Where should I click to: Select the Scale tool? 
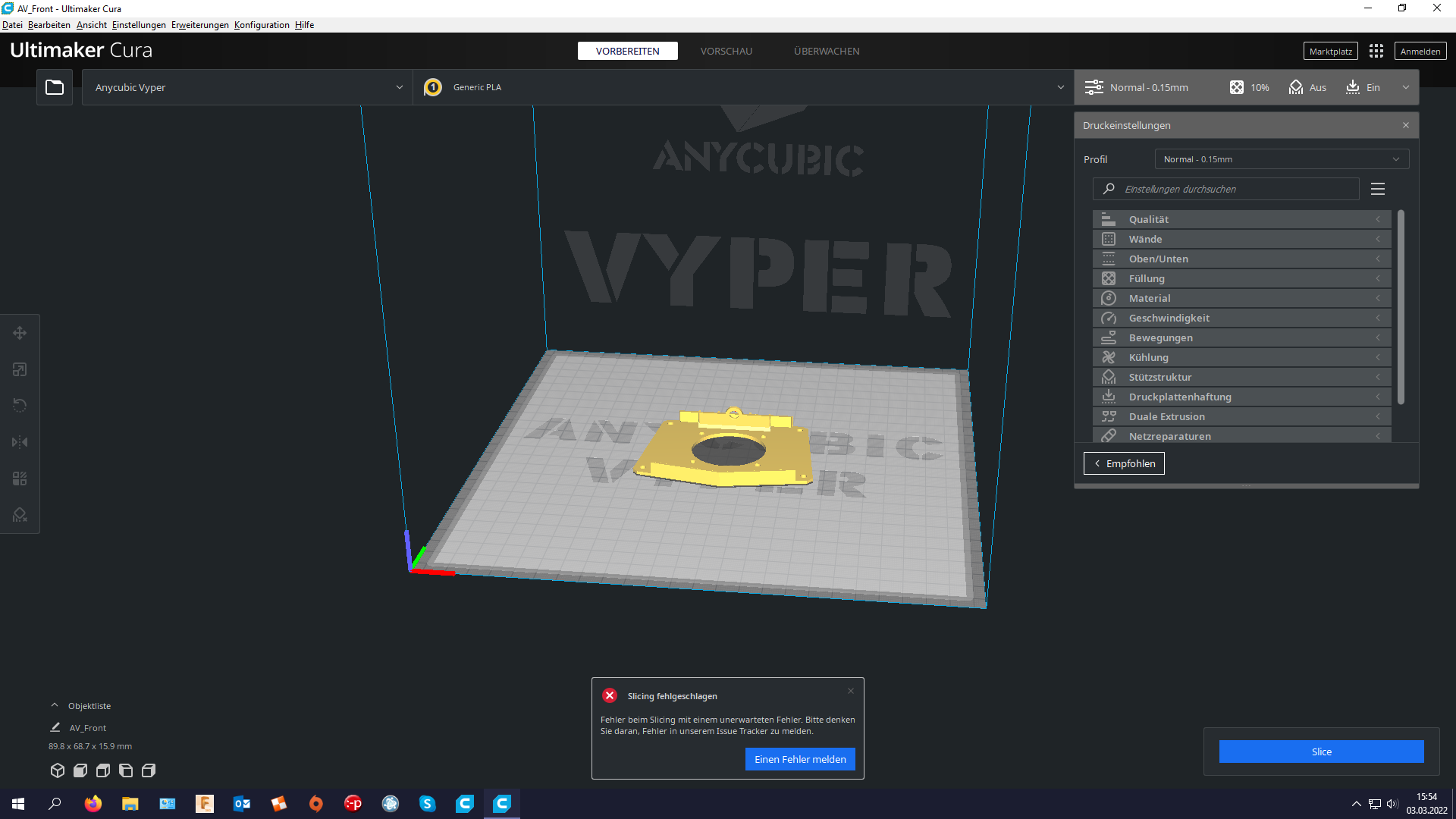pos(19,369)
